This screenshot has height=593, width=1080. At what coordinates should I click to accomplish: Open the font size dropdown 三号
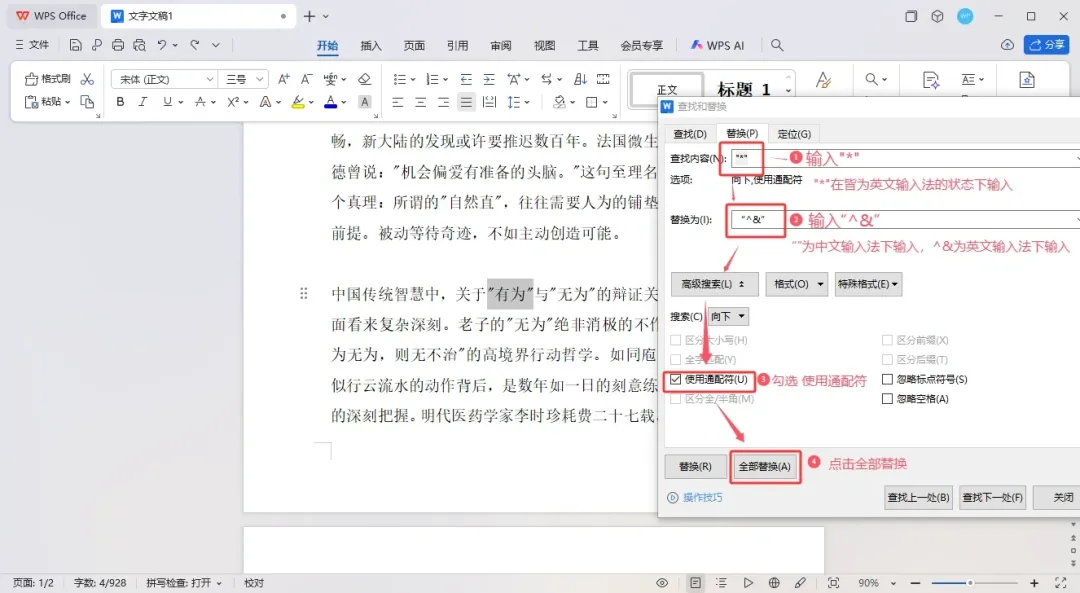click(259, 79)
